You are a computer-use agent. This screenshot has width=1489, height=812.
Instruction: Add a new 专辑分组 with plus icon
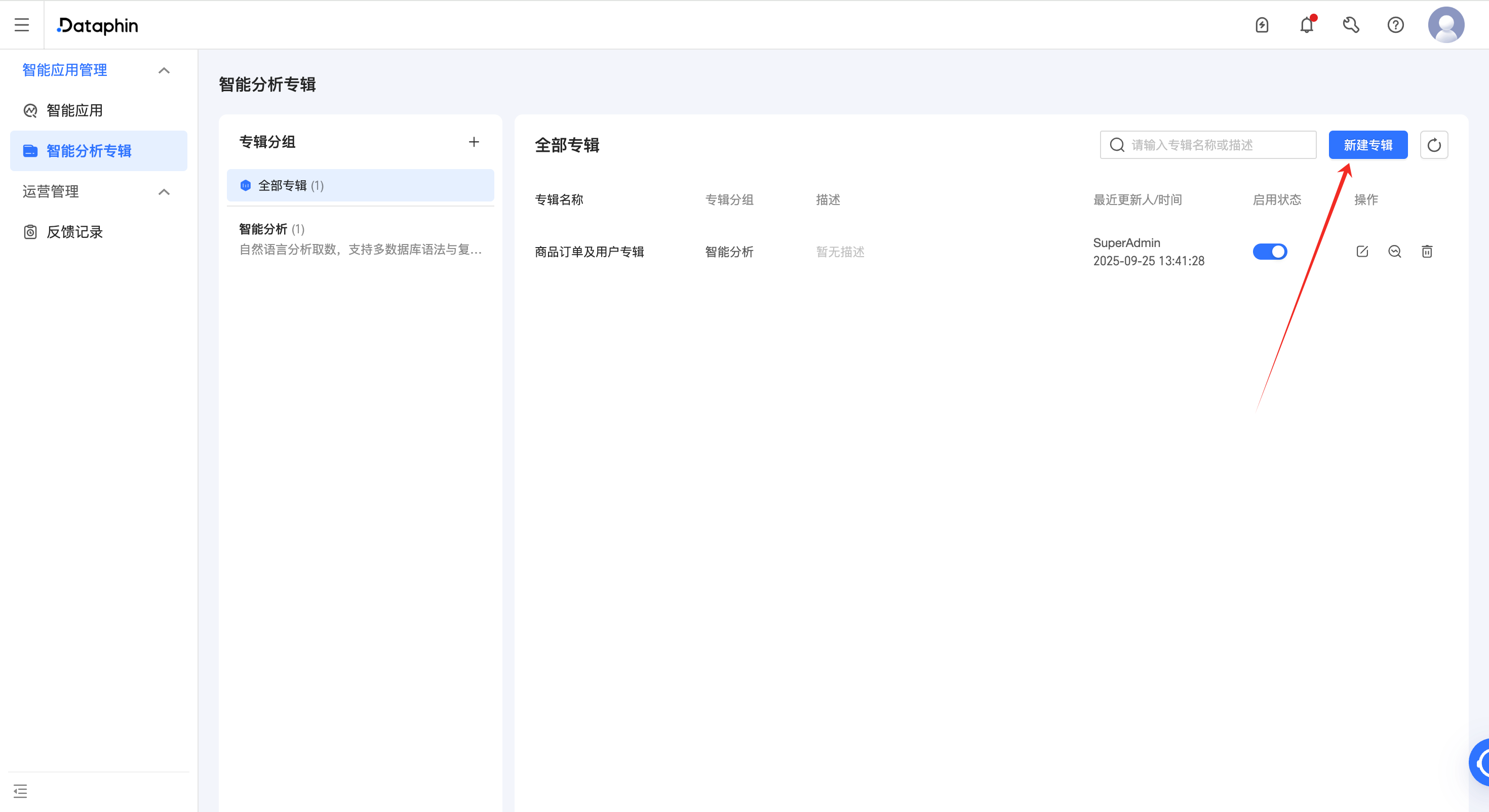474,142
